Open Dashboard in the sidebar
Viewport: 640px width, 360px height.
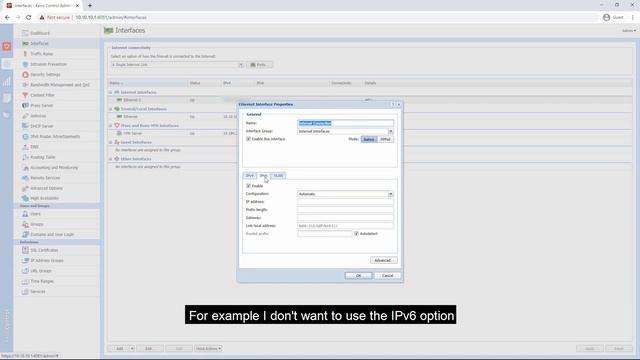point(40,33)
